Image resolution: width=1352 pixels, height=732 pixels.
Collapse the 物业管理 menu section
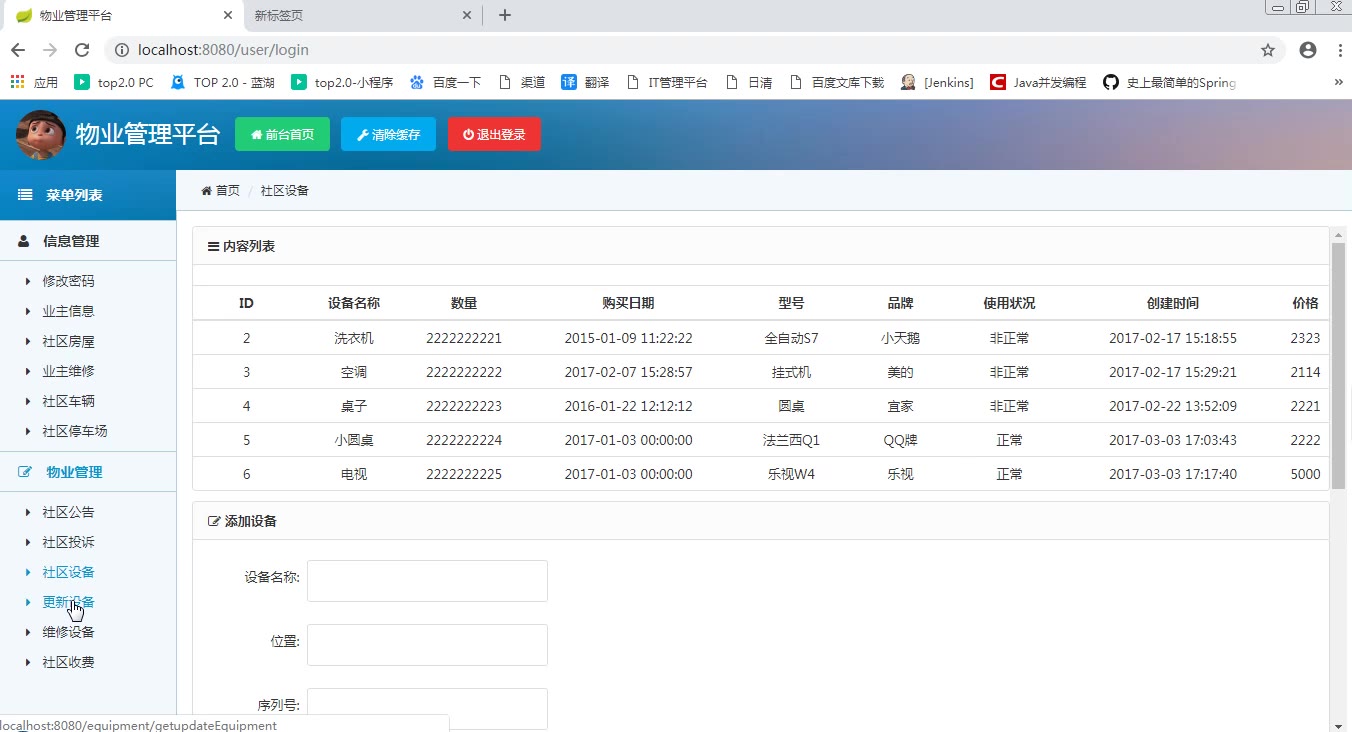click(x=74, y=472)
